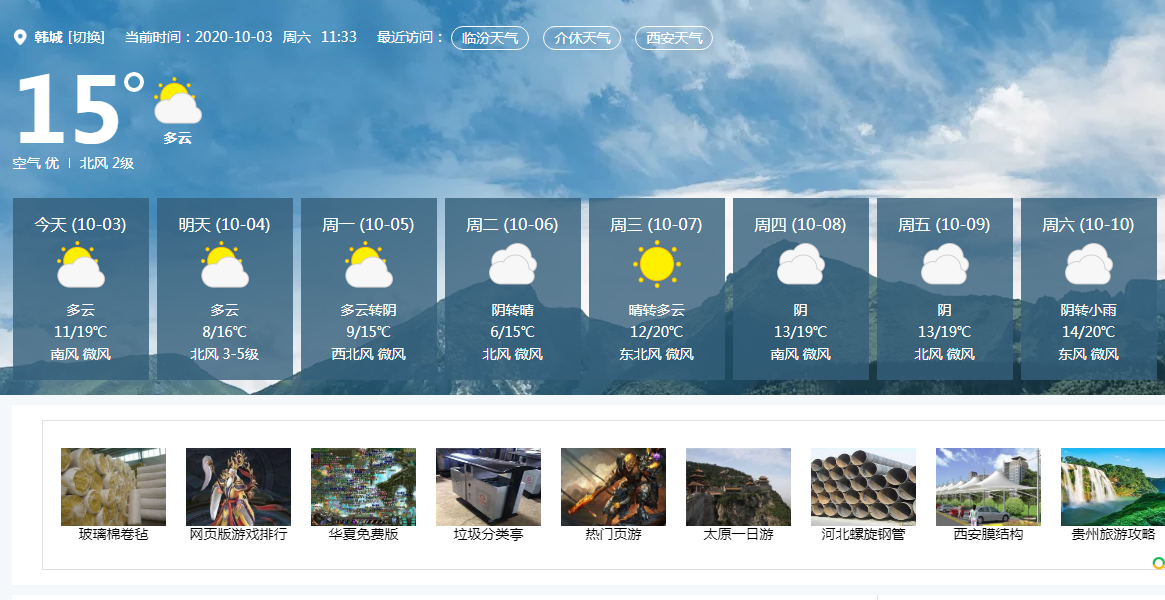Click the large 15° temperature reading
1165x600 pixels.
pos(79,108)
